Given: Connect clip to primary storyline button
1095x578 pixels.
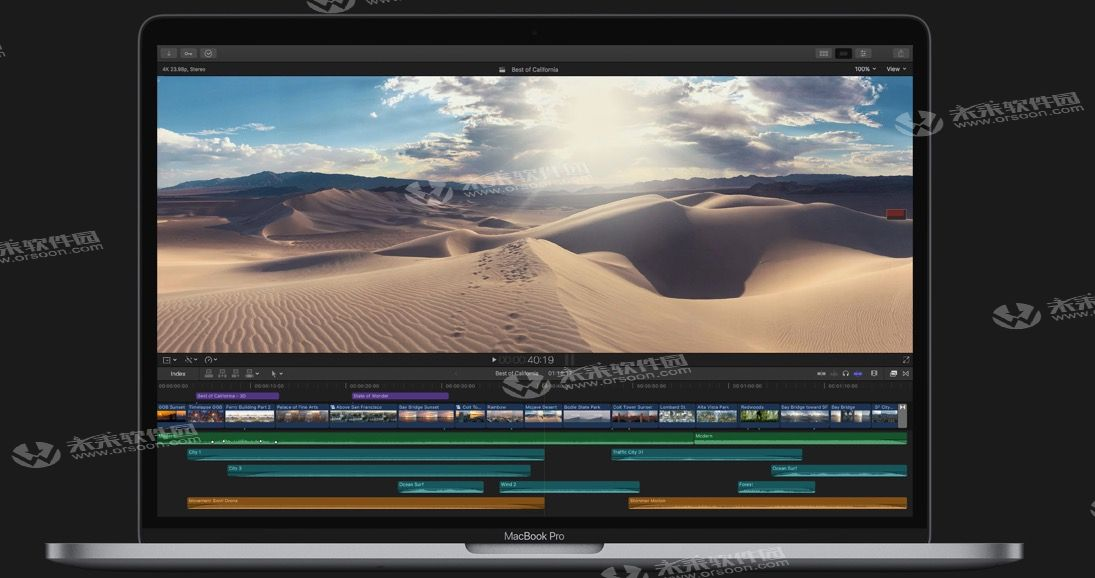Looking at the screenshot, I should click(x=208, y=373).
